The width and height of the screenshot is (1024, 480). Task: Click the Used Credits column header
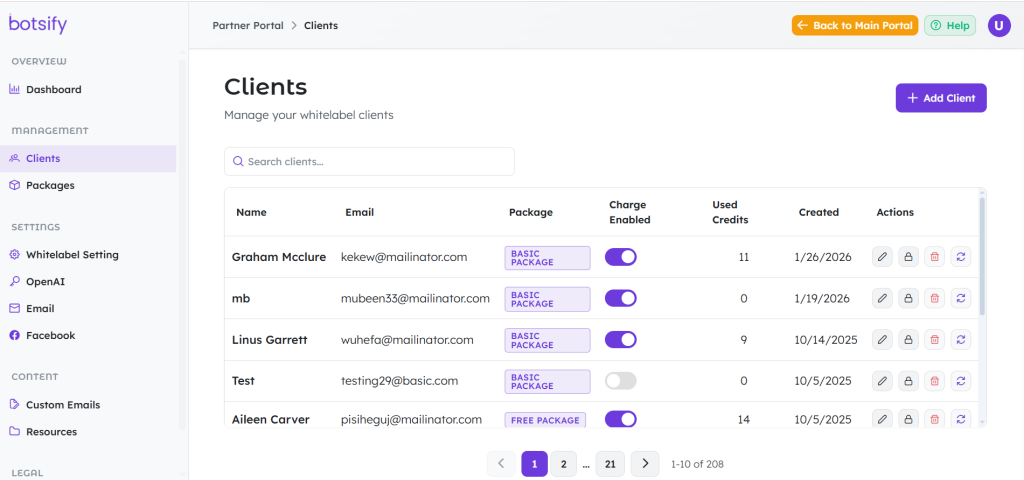[730, 212]
